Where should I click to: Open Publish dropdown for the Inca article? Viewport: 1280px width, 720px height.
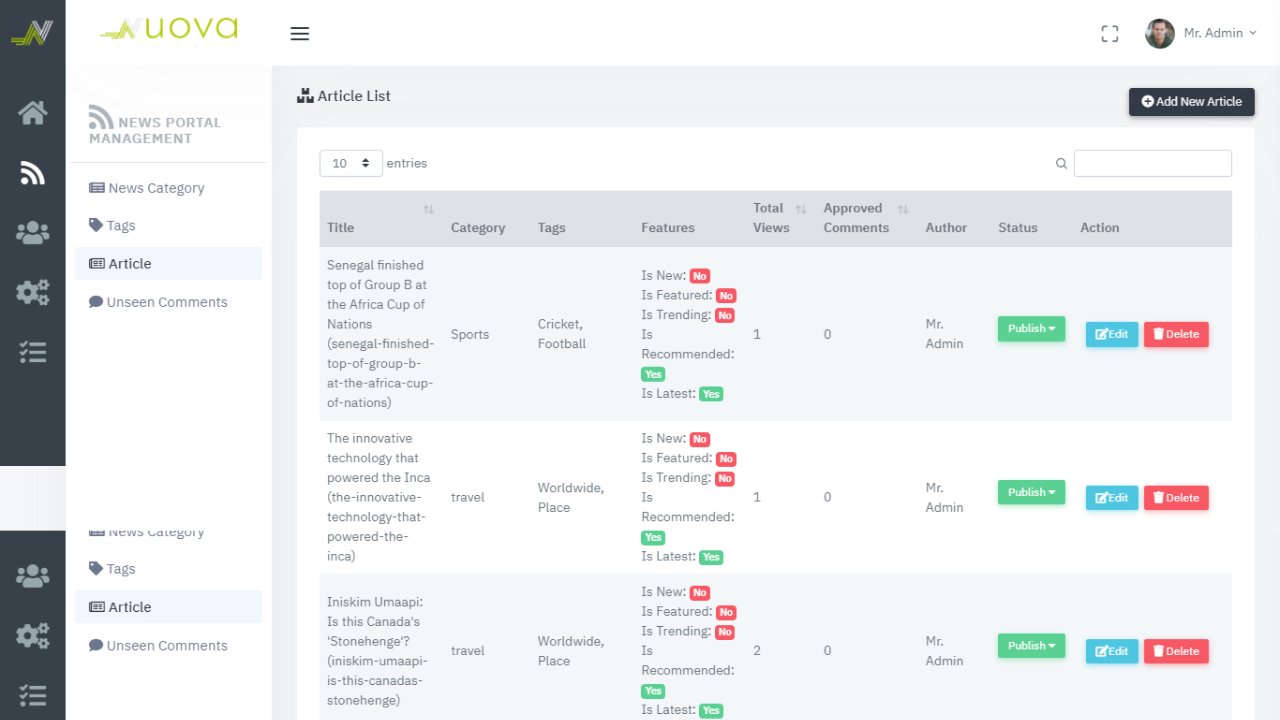[x=1031, y=492]
